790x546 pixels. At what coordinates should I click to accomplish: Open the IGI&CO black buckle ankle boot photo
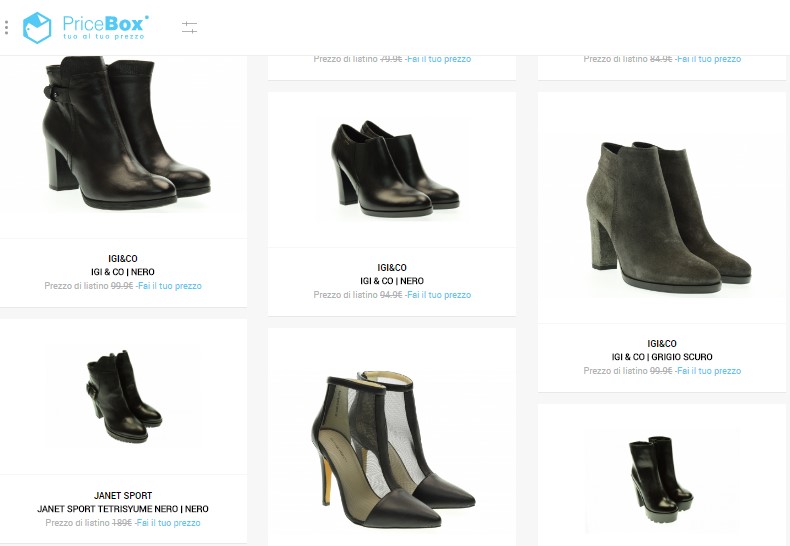(x=126, y=132)
